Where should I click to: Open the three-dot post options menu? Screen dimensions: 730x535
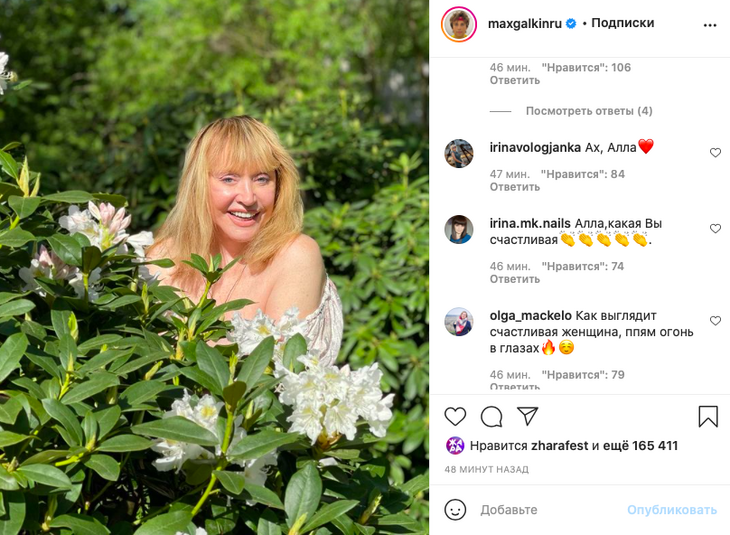pyautogui.click(x=710, y=25)
